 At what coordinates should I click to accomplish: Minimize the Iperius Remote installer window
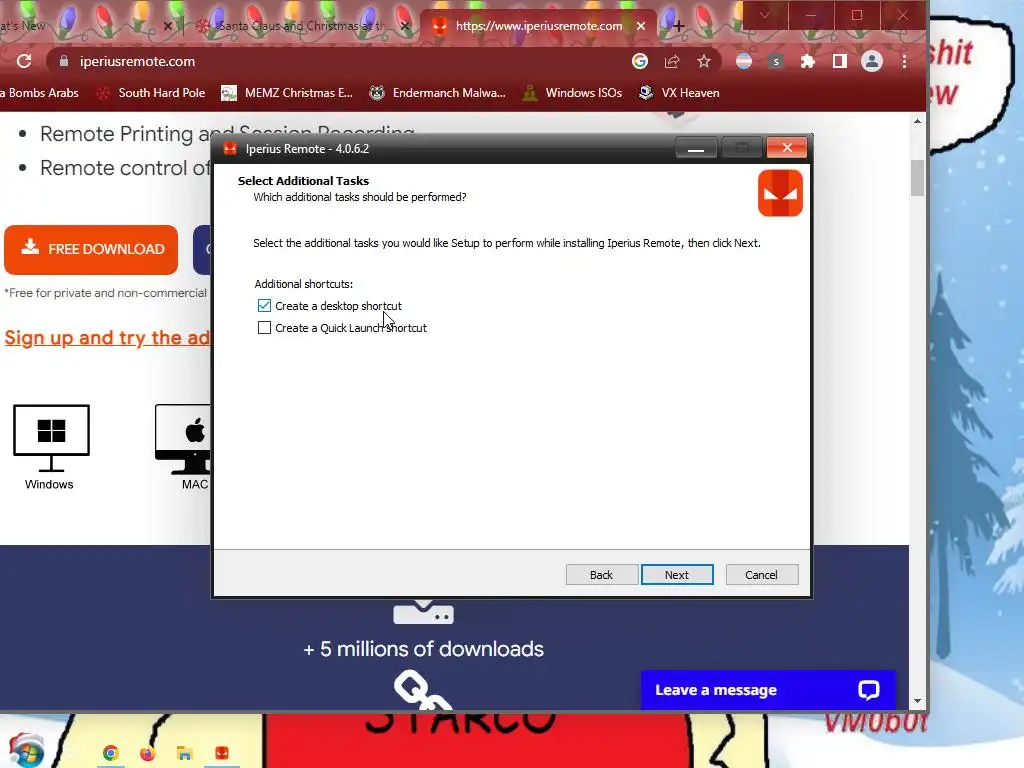[x=696, y=148]
